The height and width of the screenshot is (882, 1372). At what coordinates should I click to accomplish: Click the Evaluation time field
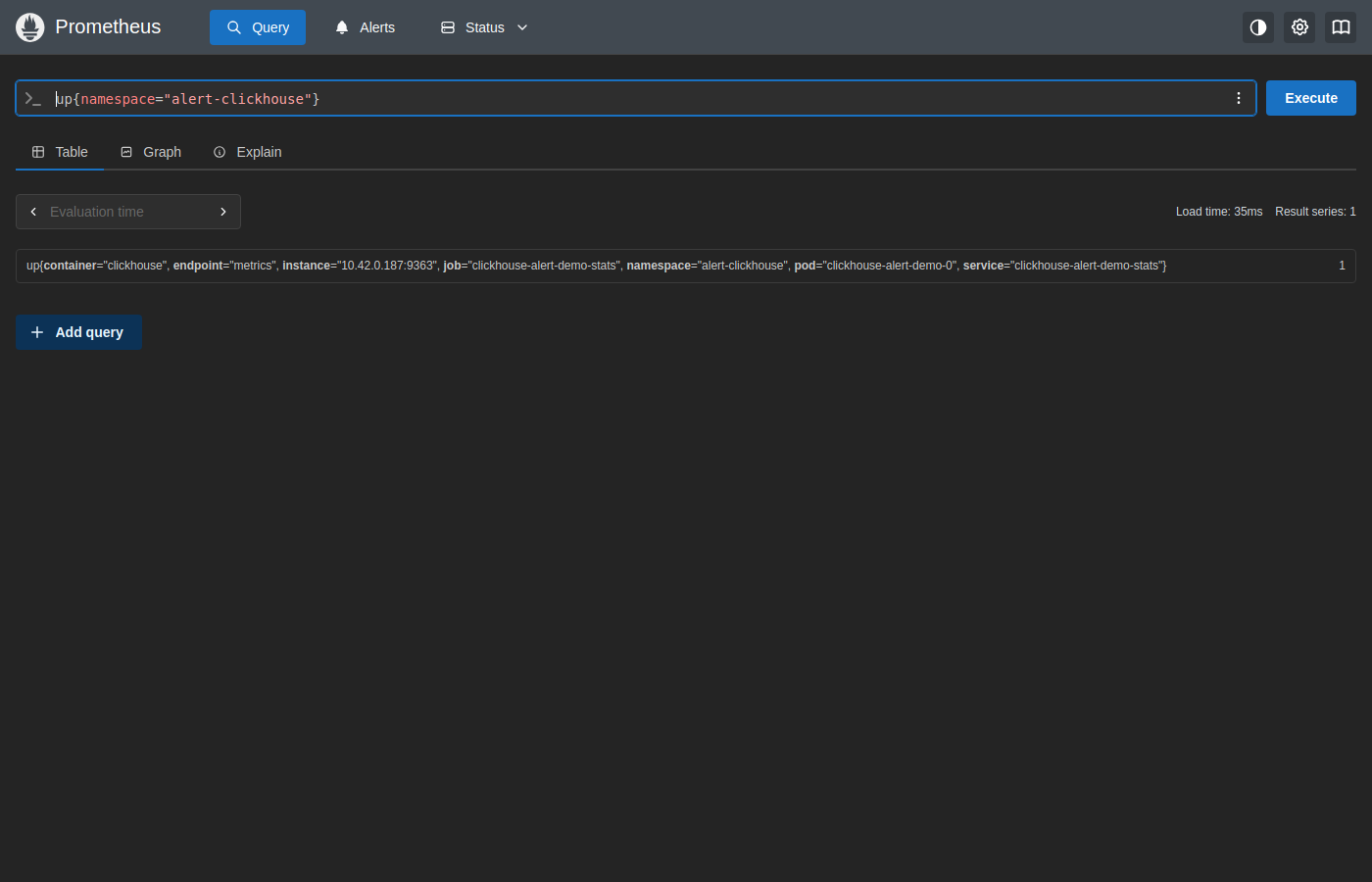tap(128, 212)
